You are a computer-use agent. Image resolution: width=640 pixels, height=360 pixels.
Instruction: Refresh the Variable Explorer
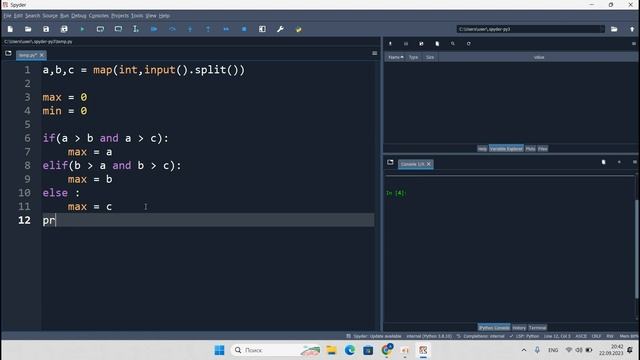coord(469,44)
